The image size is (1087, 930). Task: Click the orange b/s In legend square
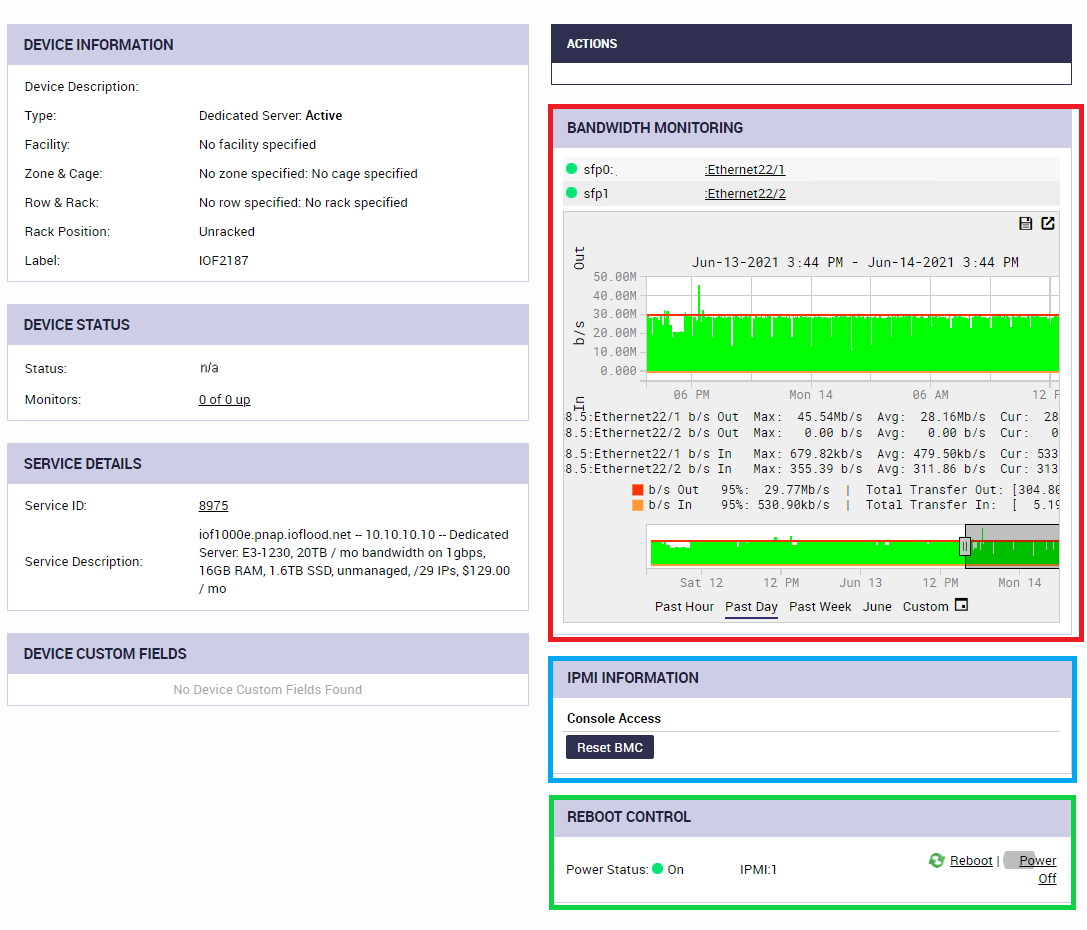pos(640,504)
